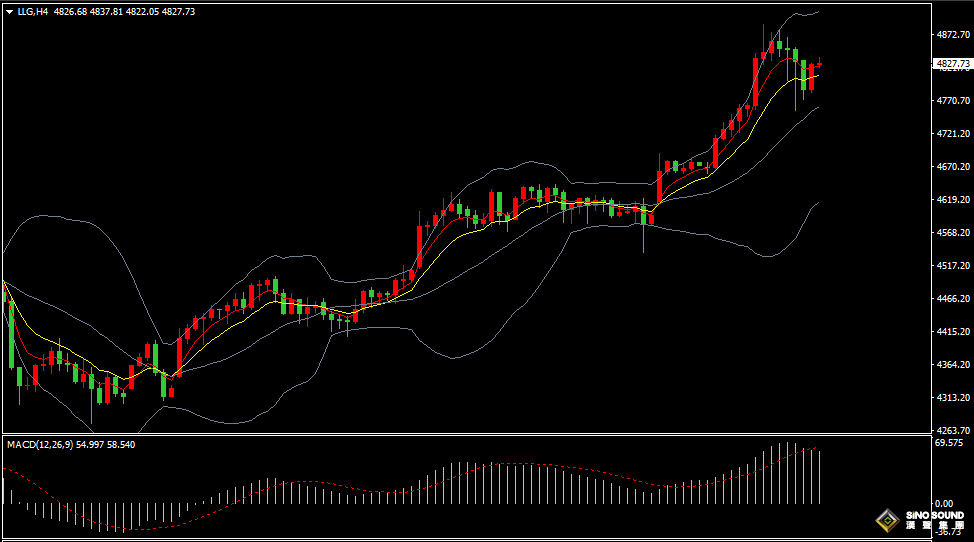Select the 4364.20 price scale value
The image size is (974, 542).
[953, 364]
